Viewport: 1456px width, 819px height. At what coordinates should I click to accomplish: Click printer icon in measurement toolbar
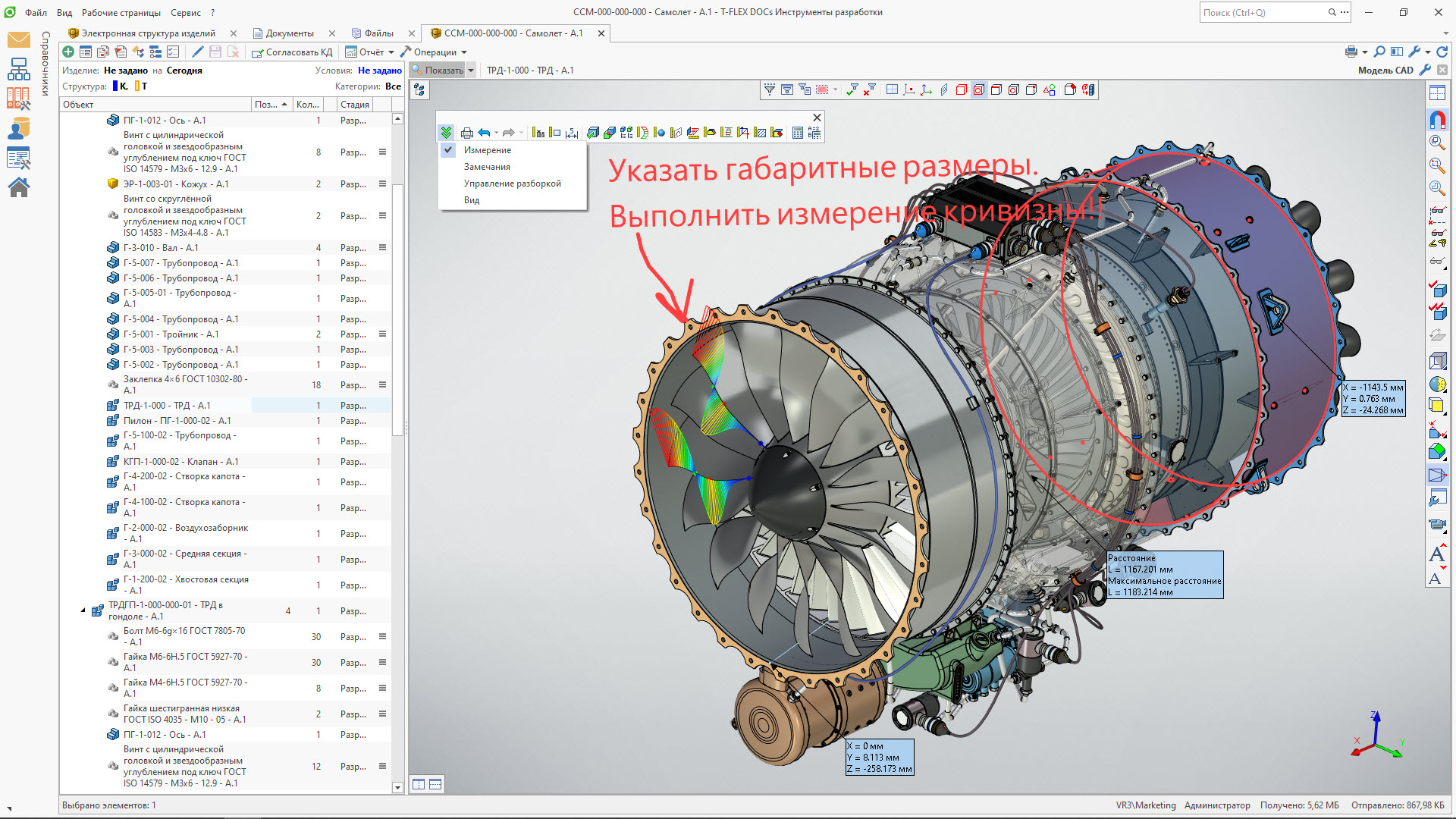click(x=467, y=133)
